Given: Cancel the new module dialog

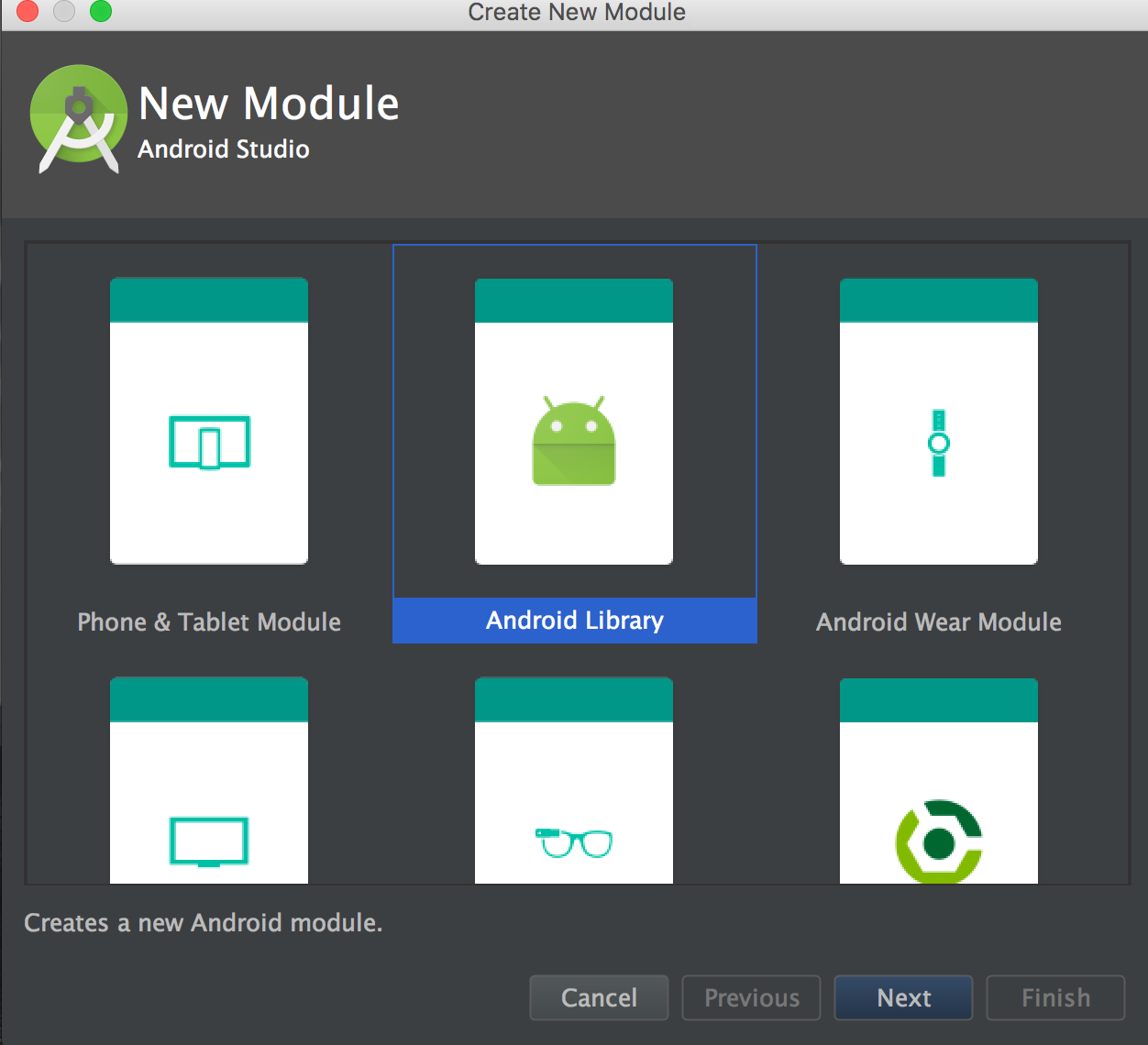Looking at the screenshot, I should [x=599, y=997].
